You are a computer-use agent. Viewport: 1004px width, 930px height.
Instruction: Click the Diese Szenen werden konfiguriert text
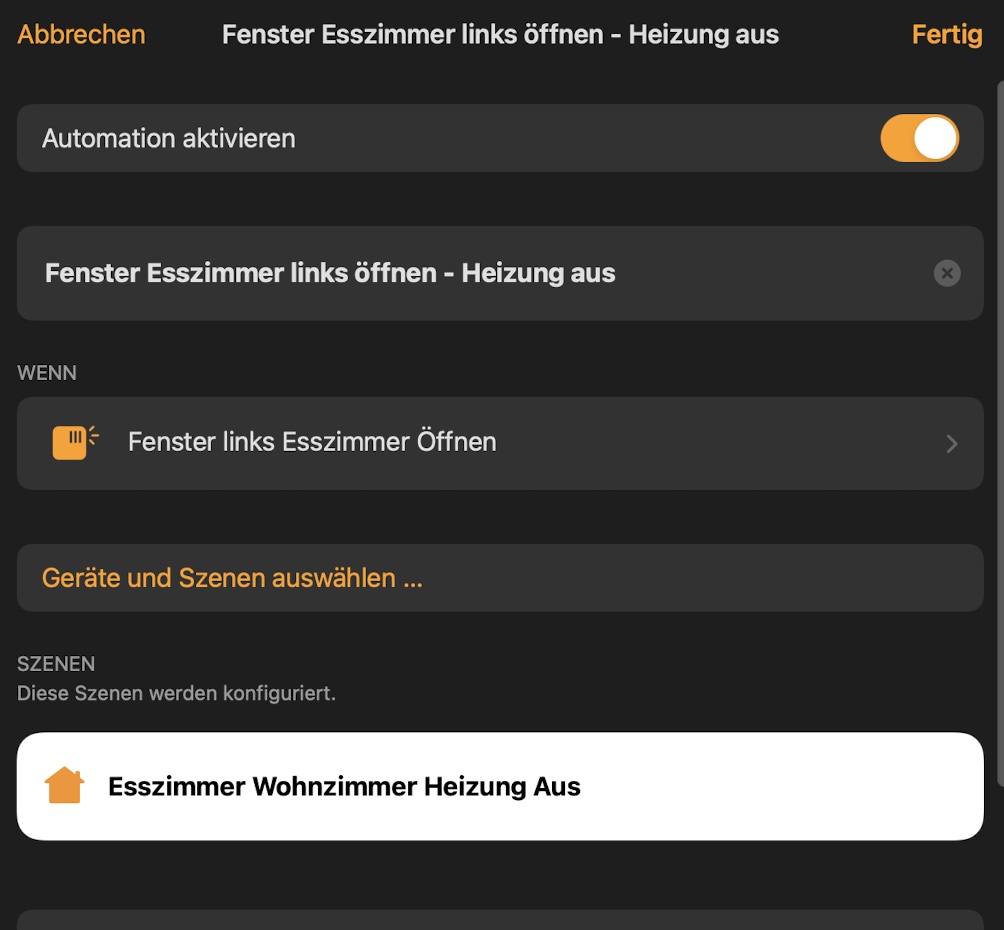coord(176,693)
